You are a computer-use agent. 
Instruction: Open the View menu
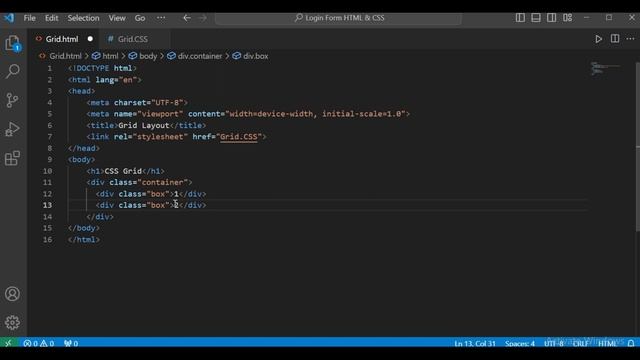point(117,18)
